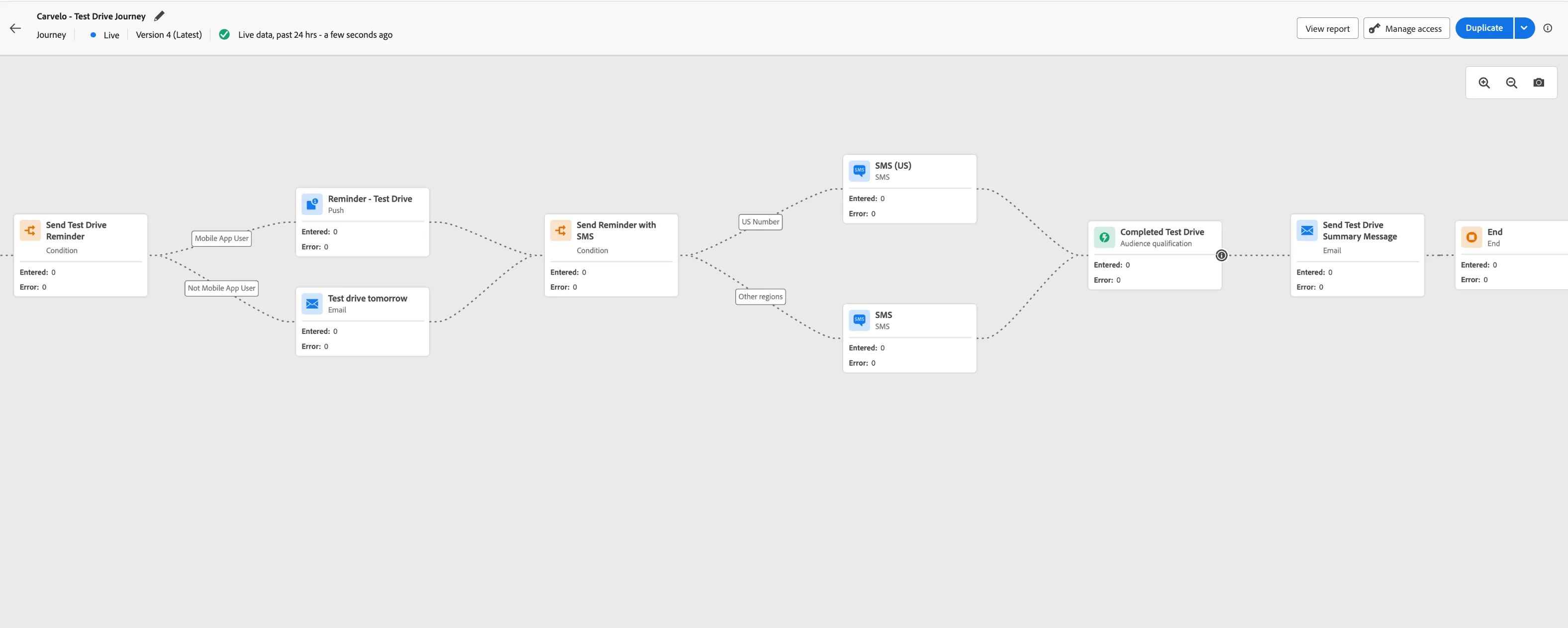This screenshot has width=1568, height=628.
Task: Click the Live status indicator
Action: point(104,35)
